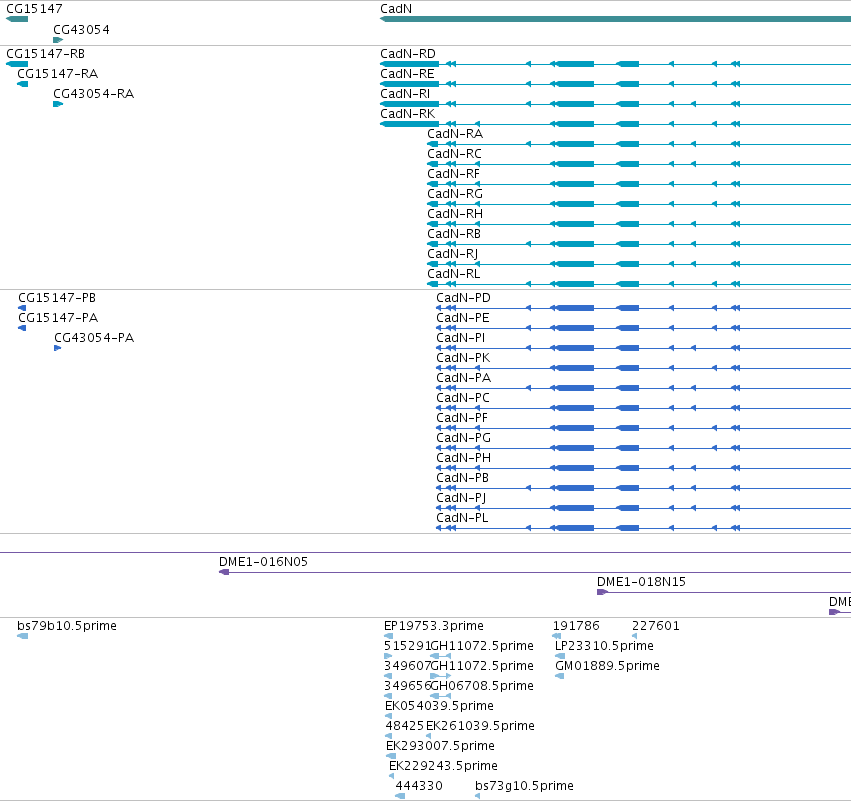The width and height of the screenshot is (851, 801).
Task: Select the 515291 EST label
Action: 407,646
